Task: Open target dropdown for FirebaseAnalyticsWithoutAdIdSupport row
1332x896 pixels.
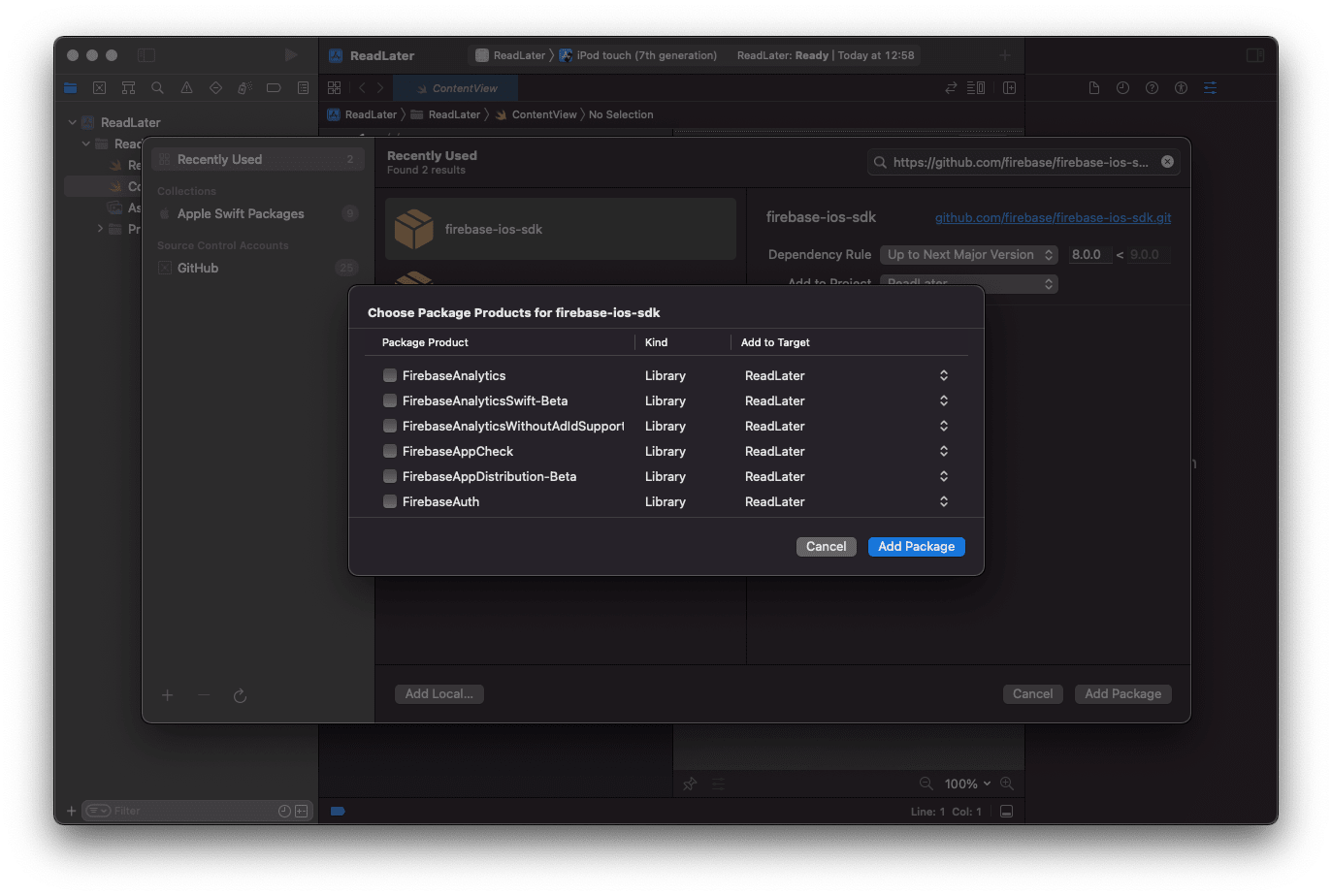Action: (944, 426)
